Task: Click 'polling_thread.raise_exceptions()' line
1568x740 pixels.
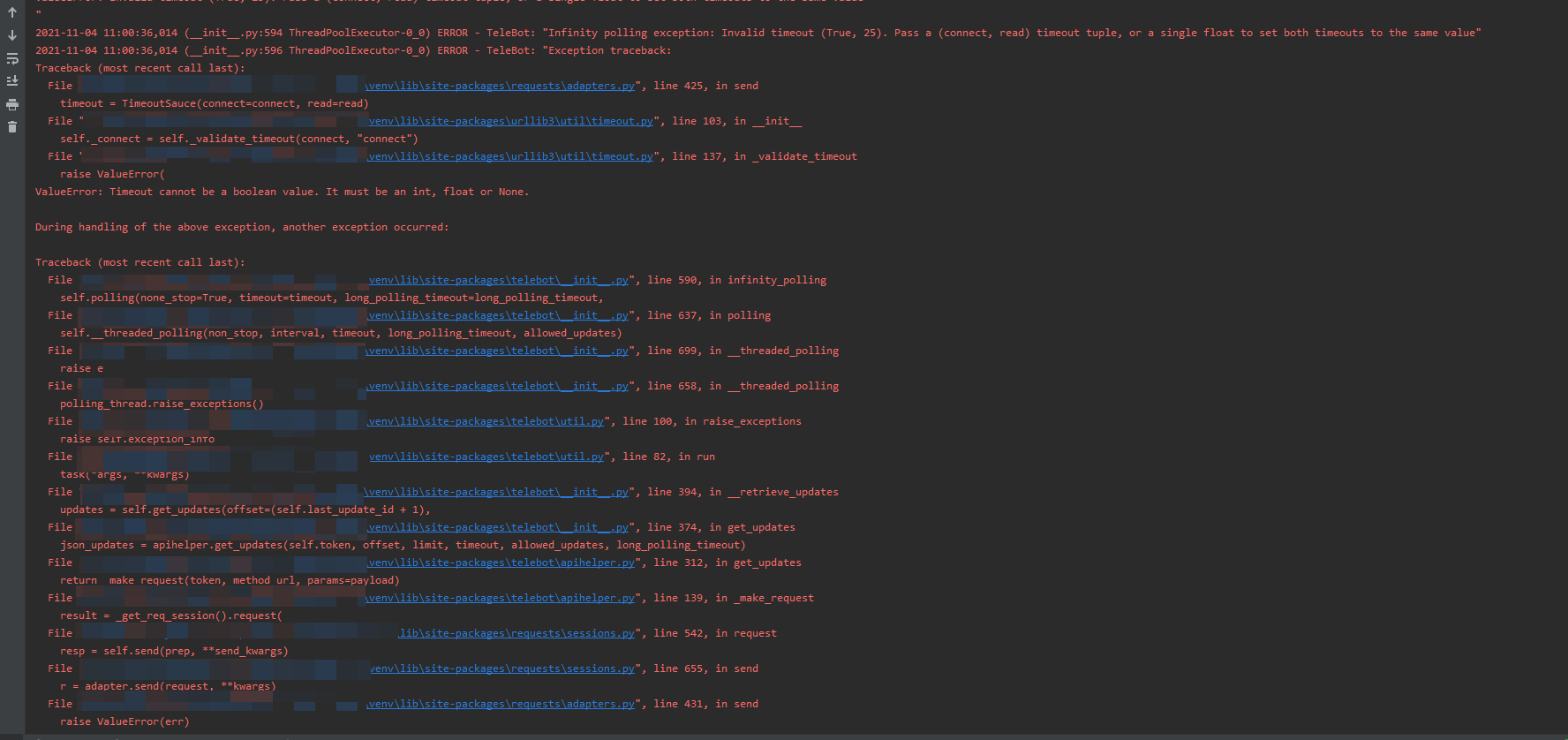Action: click(162, 404)
